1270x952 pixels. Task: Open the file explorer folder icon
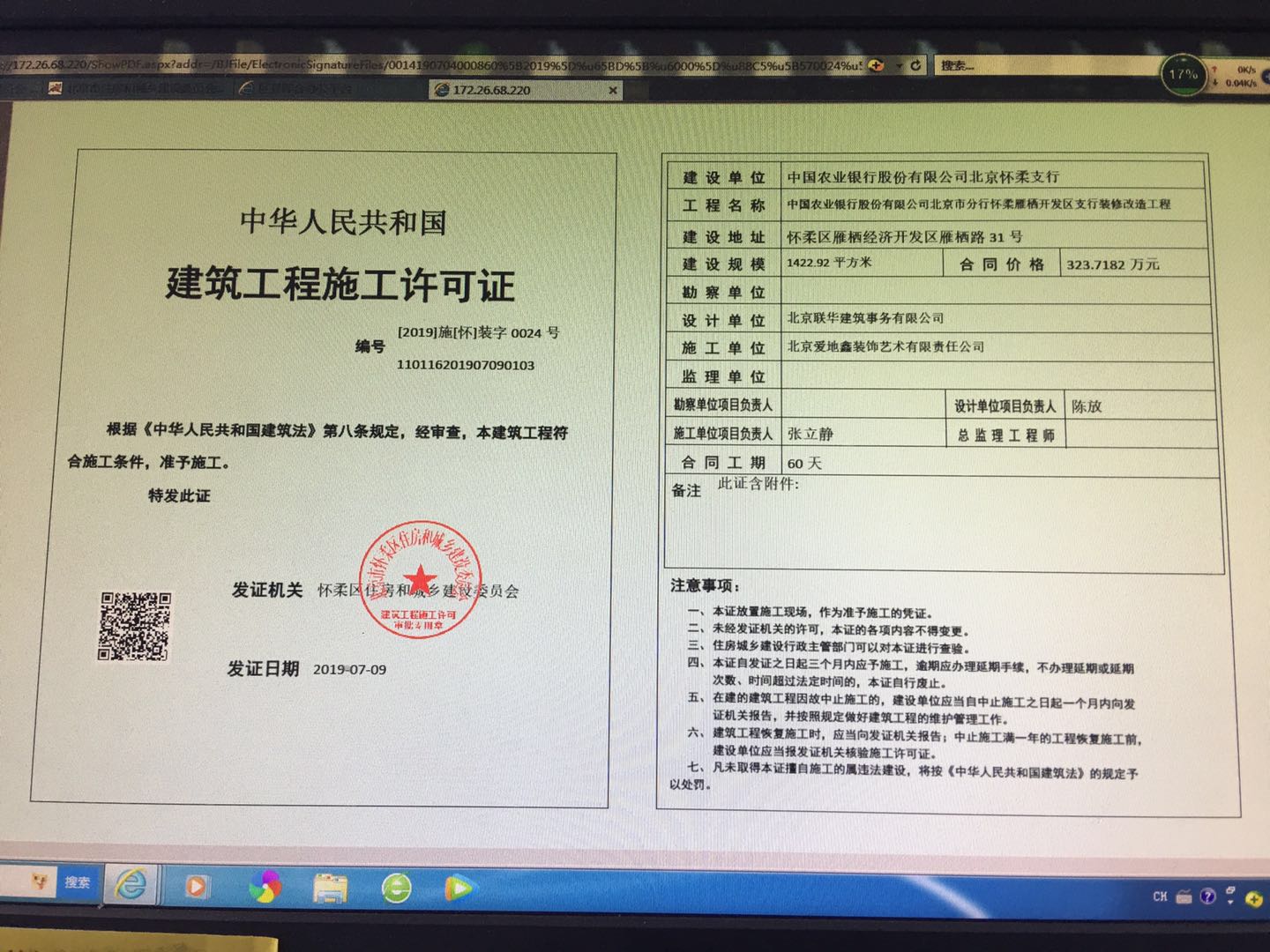coord(330,888)
